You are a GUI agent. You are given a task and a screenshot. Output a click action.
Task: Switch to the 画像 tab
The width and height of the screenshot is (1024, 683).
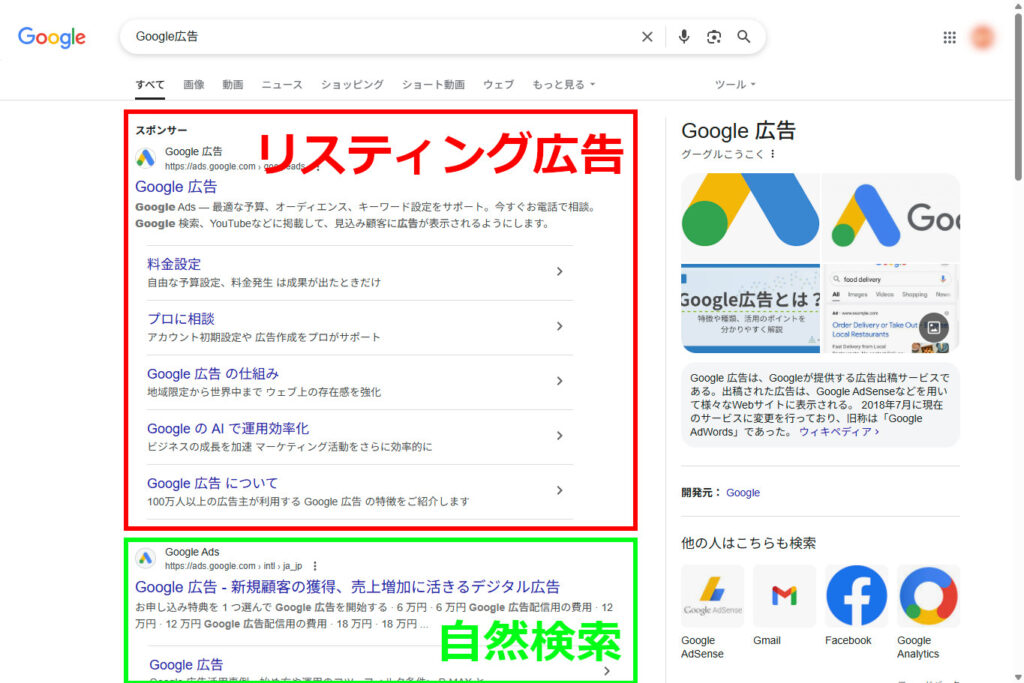[193, 85]
